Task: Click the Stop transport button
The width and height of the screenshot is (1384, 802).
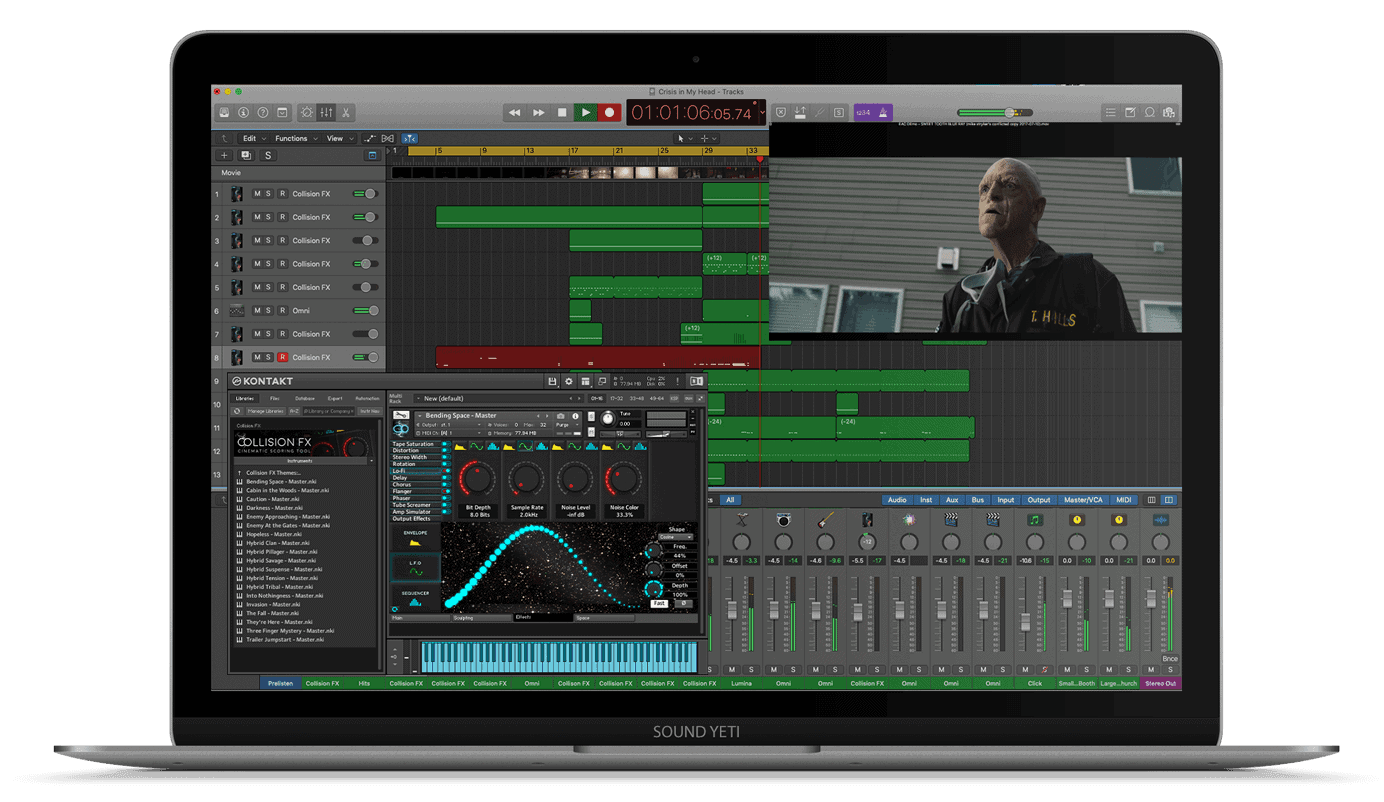Action: (x=562, y=113)
